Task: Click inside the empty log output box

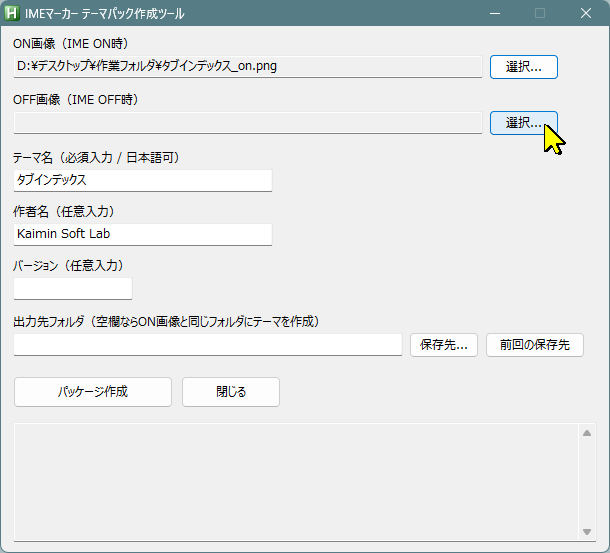Action: (x=296, y=482)
